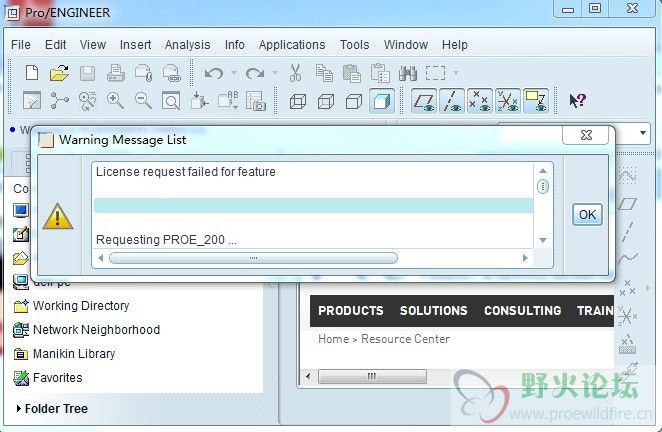Open the selection box dropdown arrow

pyautogui.click(x=456, y=73)
